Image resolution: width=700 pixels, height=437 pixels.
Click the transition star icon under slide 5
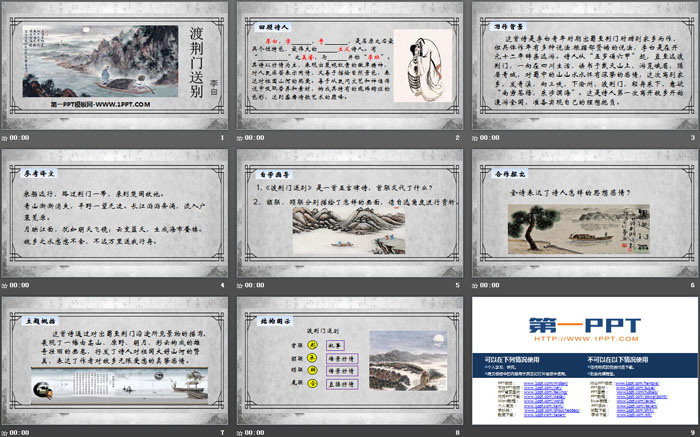pos(240,285)
